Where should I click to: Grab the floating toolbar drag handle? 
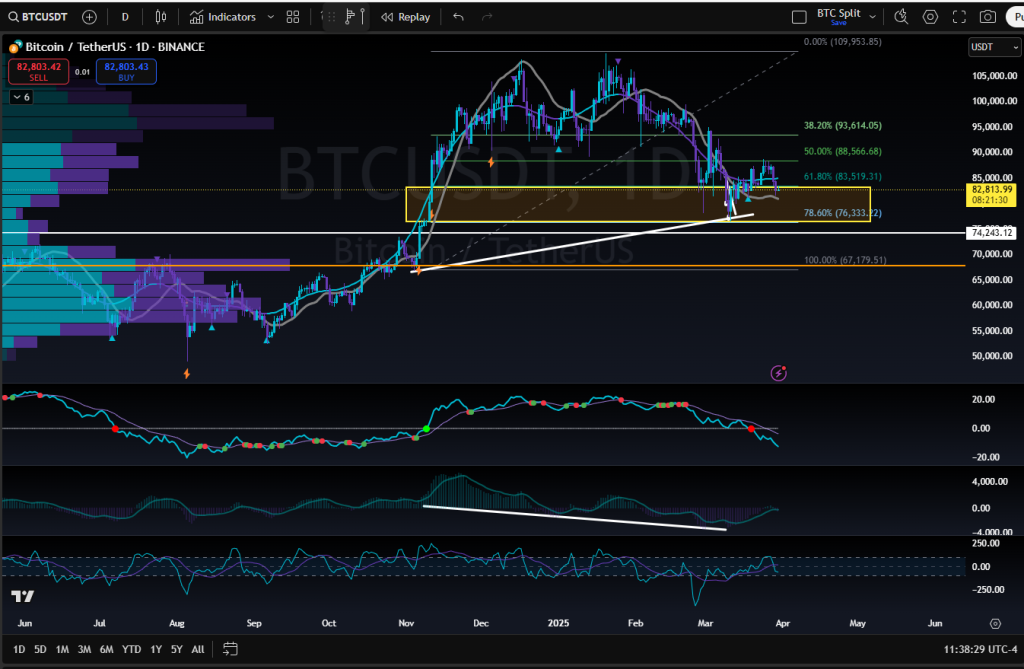pyautogui.click(x=330, y=17)
